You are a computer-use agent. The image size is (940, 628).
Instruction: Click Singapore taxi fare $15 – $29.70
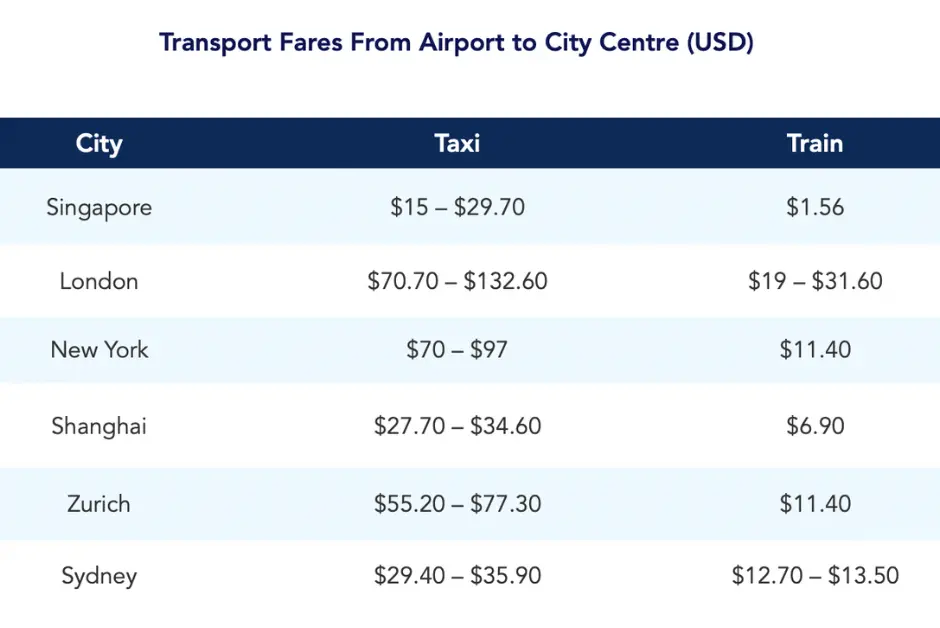pos(457,207)
